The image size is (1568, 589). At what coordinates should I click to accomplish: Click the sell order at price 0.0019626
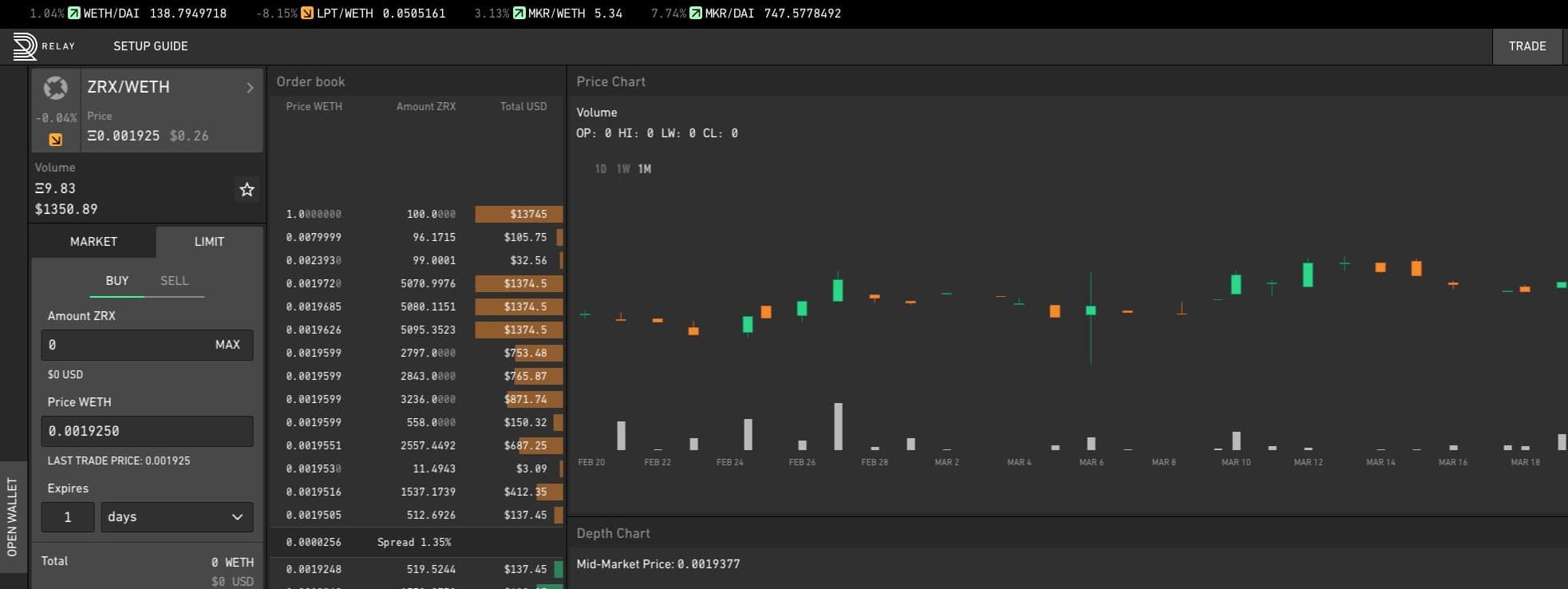coord(417,330)
